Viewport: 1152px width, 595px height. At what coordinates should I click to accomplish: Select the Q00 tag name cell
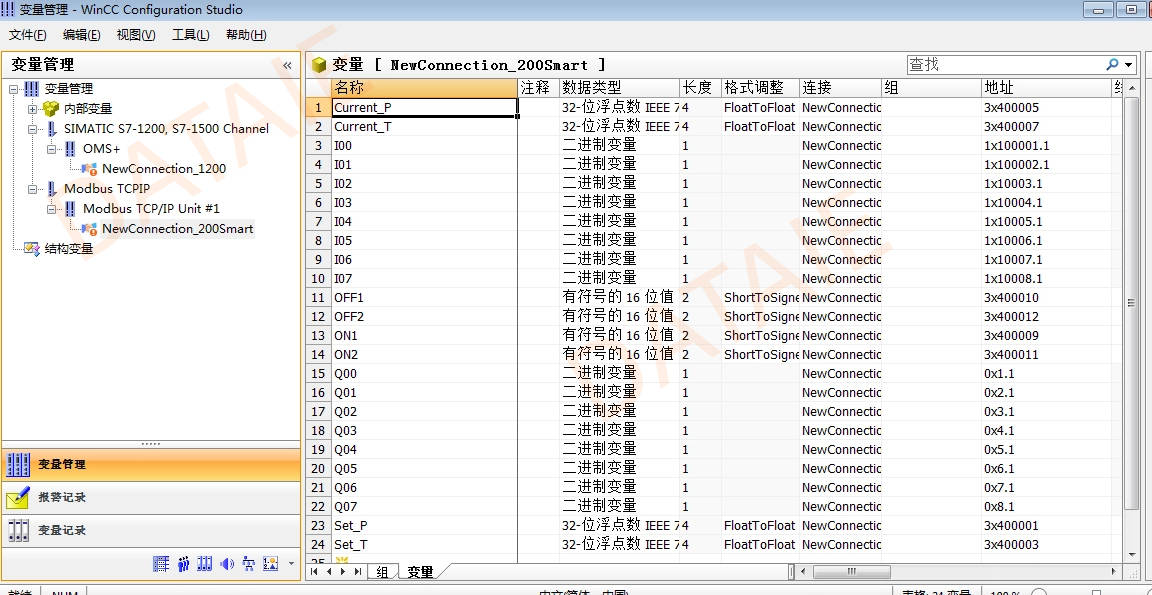click(x=425, y=374)
